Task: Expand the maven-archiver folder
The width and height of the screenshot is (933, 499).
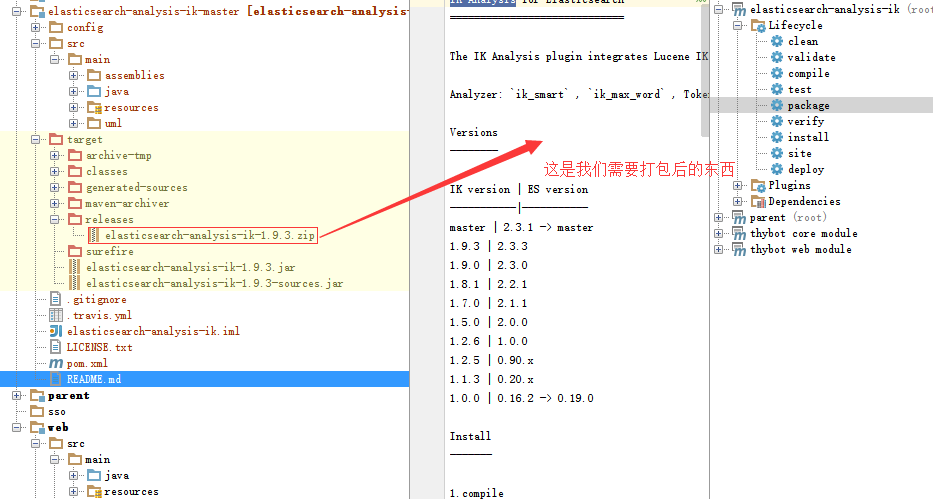Action: coord(55,203)
